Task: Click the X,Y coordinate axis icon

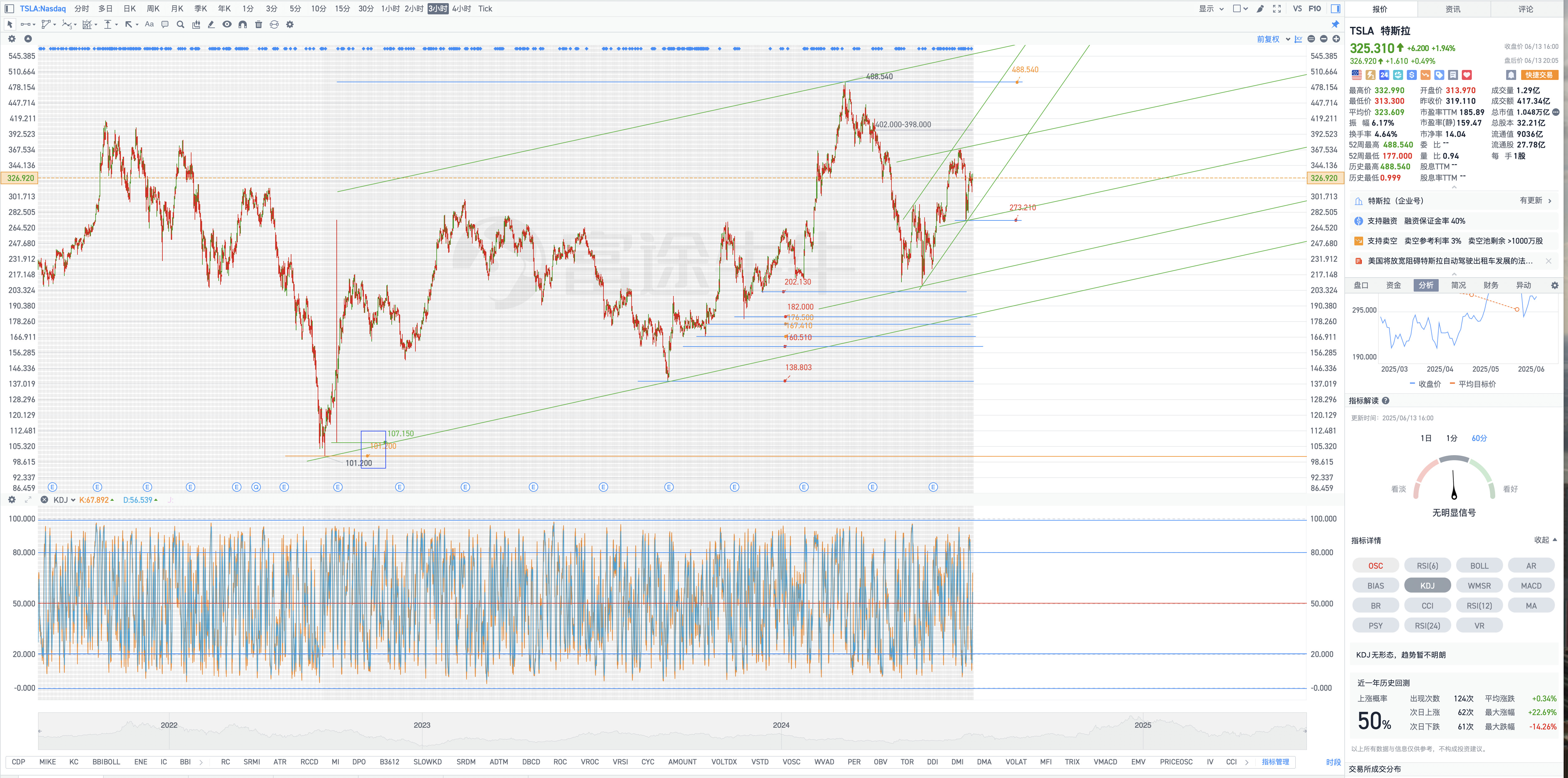Action: pos(1299,39)
